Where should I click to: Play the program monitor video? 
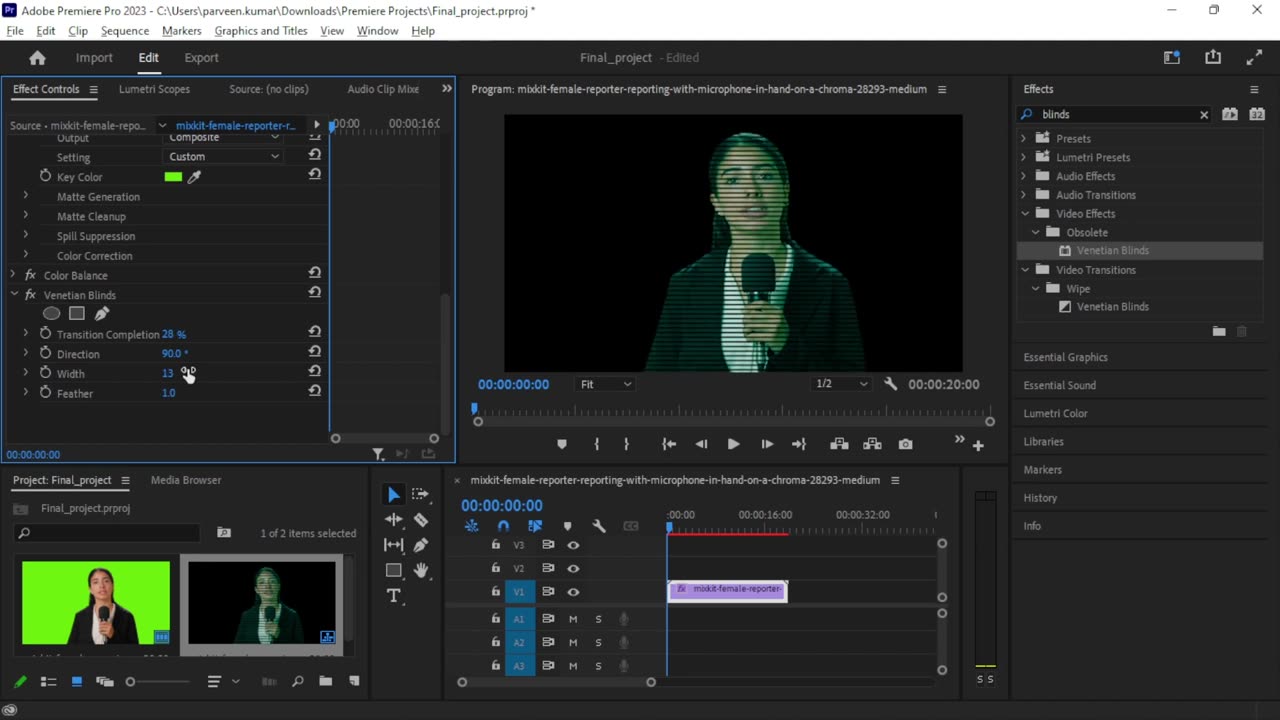click(x=733, y=444)
